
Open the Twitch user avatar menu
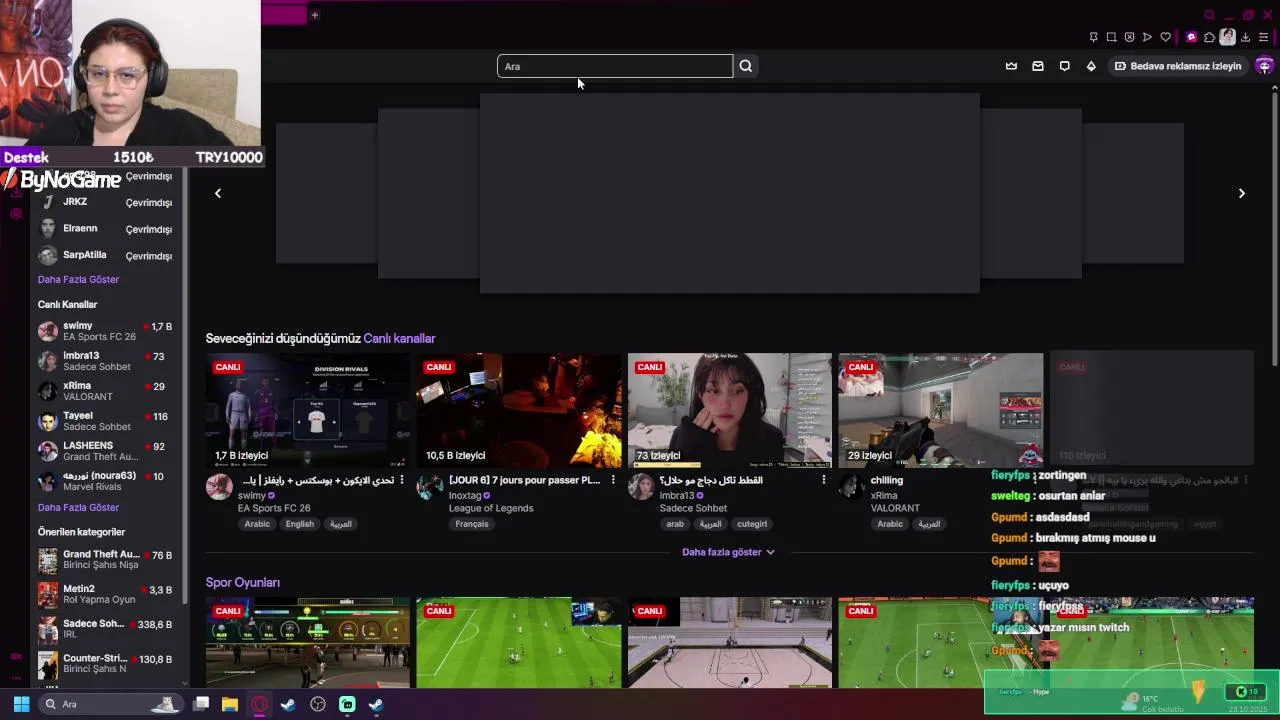click(1264, 66)
